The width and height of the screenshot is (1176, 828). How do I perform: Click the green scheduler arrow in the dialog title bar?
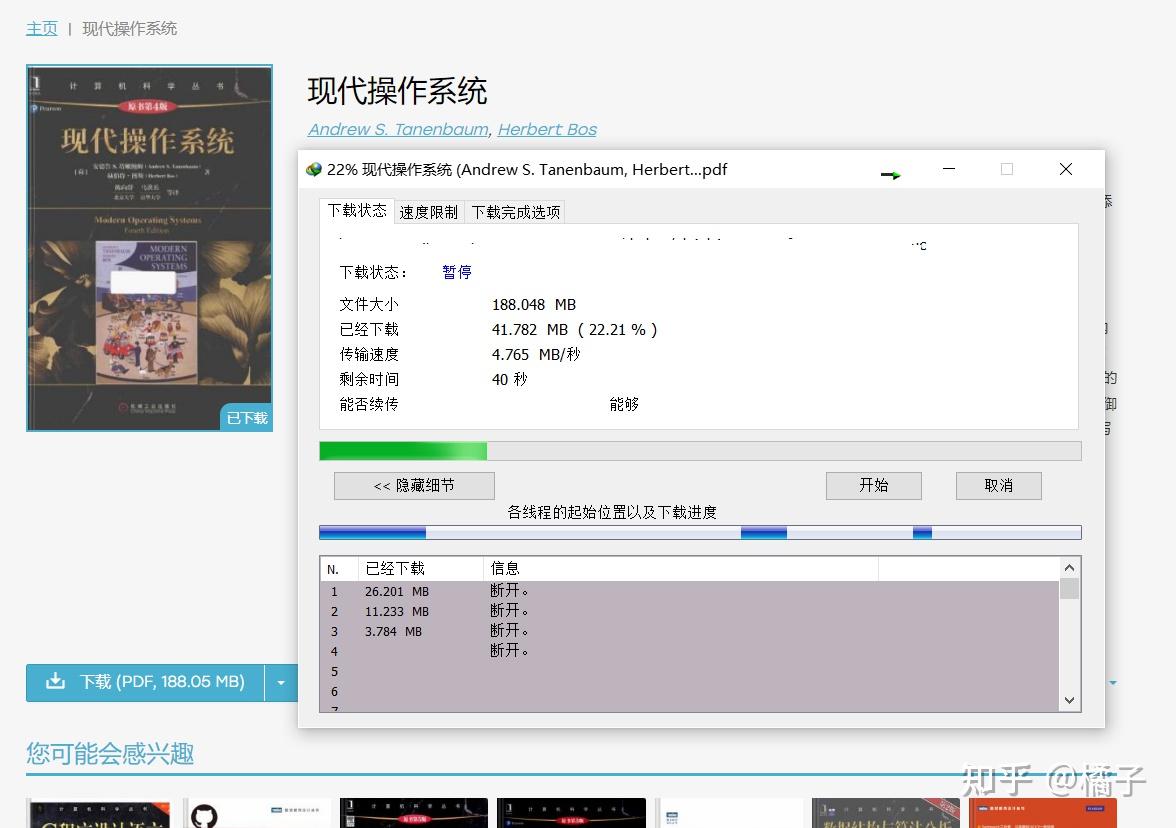pyautogui.click(x=890, y=172)
